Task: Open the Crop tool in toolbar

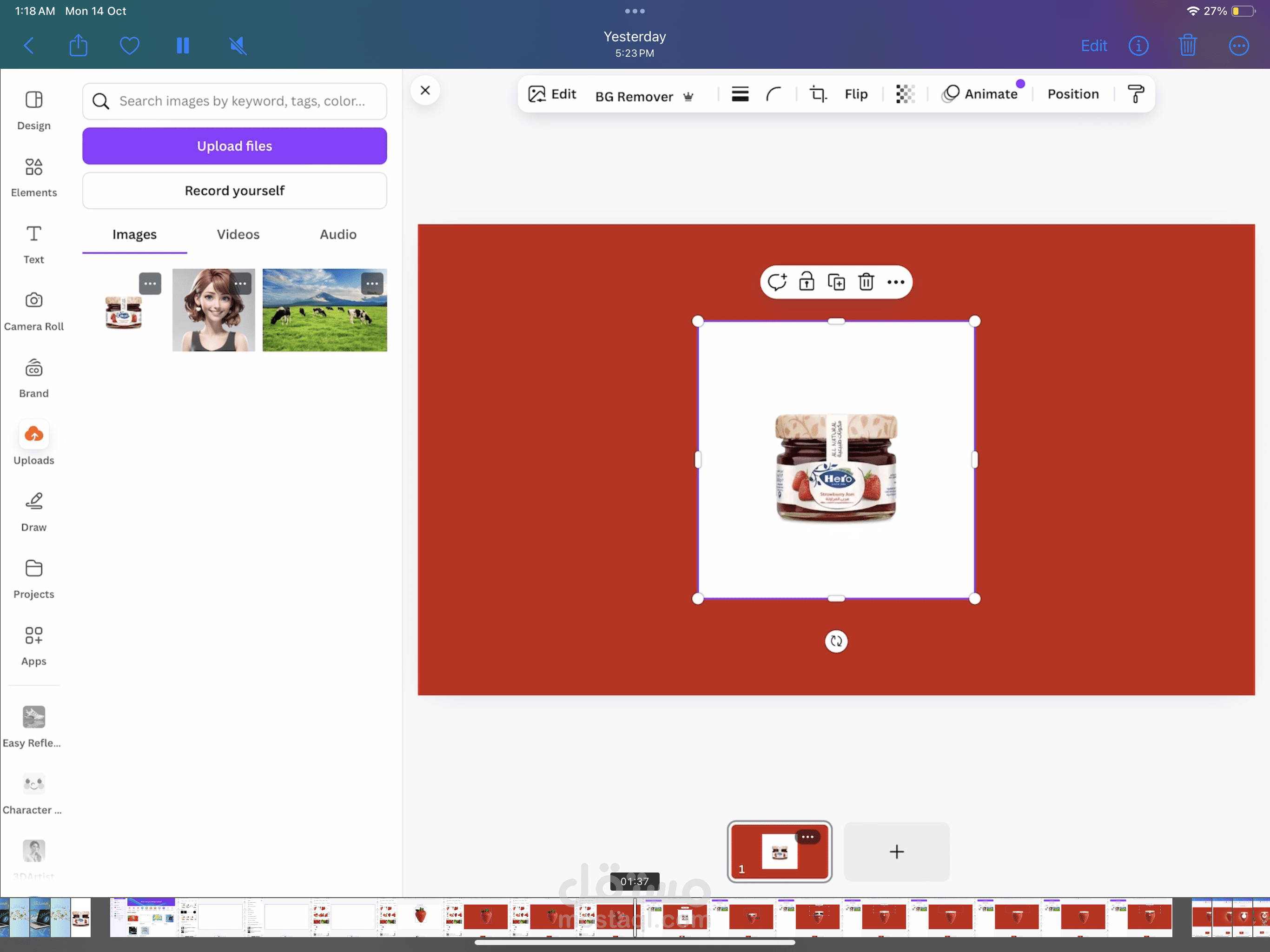Action: [818, 94]
